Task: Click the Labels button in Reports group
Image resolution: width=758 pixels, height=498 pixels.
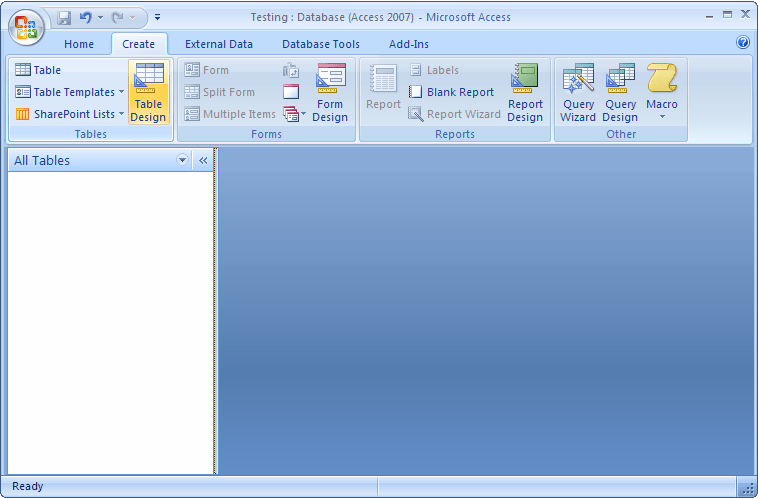Action: [434, 70]
